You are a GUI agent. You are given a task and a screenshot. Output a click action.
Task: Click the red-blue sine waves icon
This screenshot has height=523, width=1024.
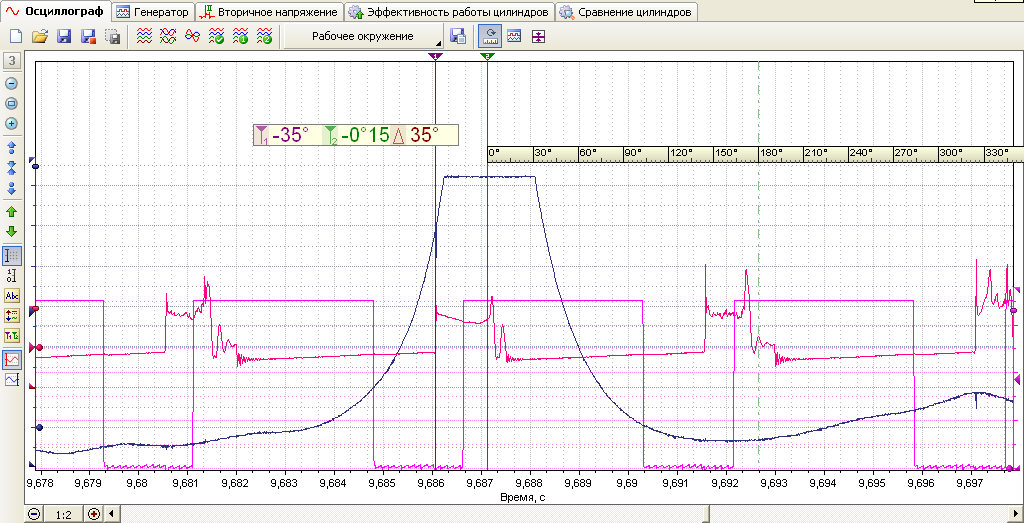tap(192, 37)
